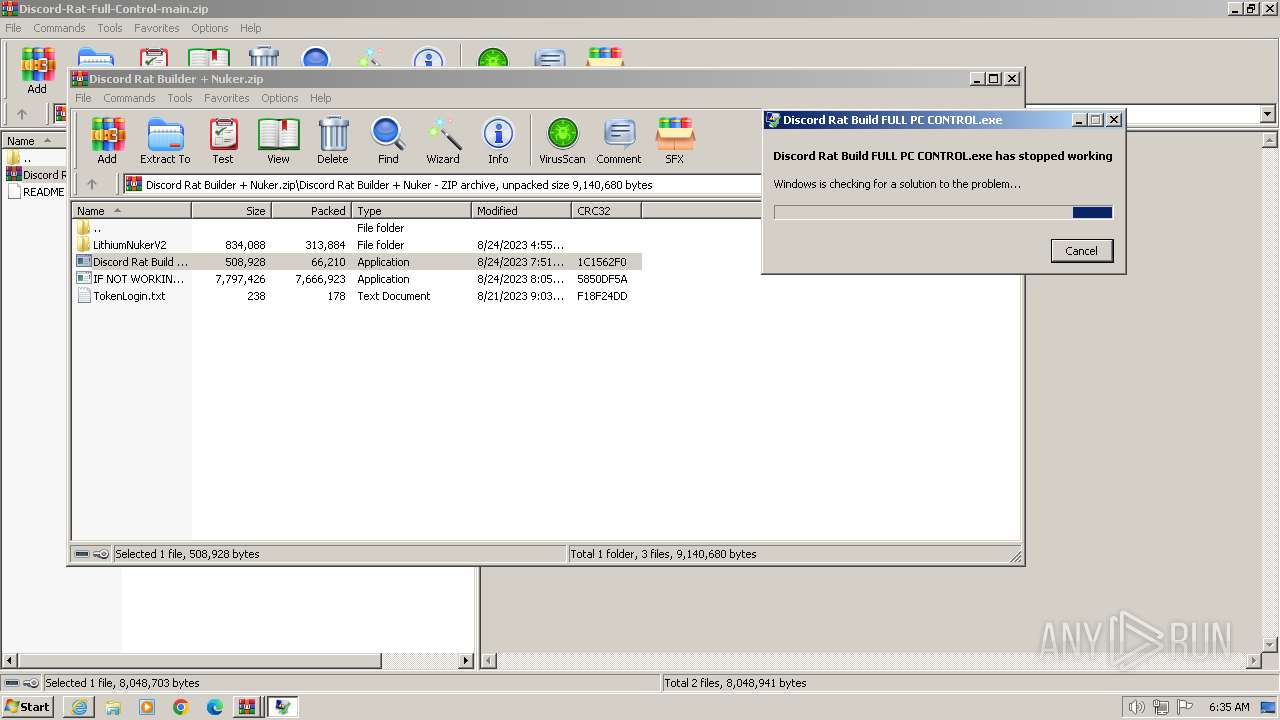Sort by Type column
This screenshot has height=720, width=1280.
(x=411, y=211)
